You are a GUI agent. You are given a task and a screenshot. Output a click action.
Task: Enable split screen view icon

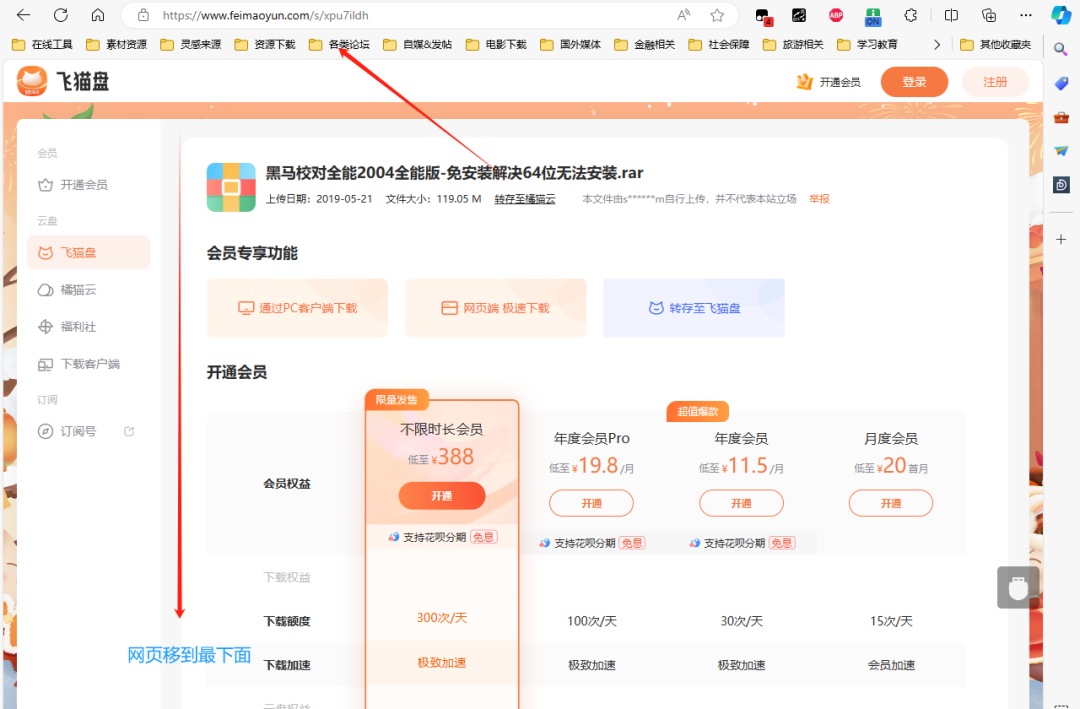951,15
